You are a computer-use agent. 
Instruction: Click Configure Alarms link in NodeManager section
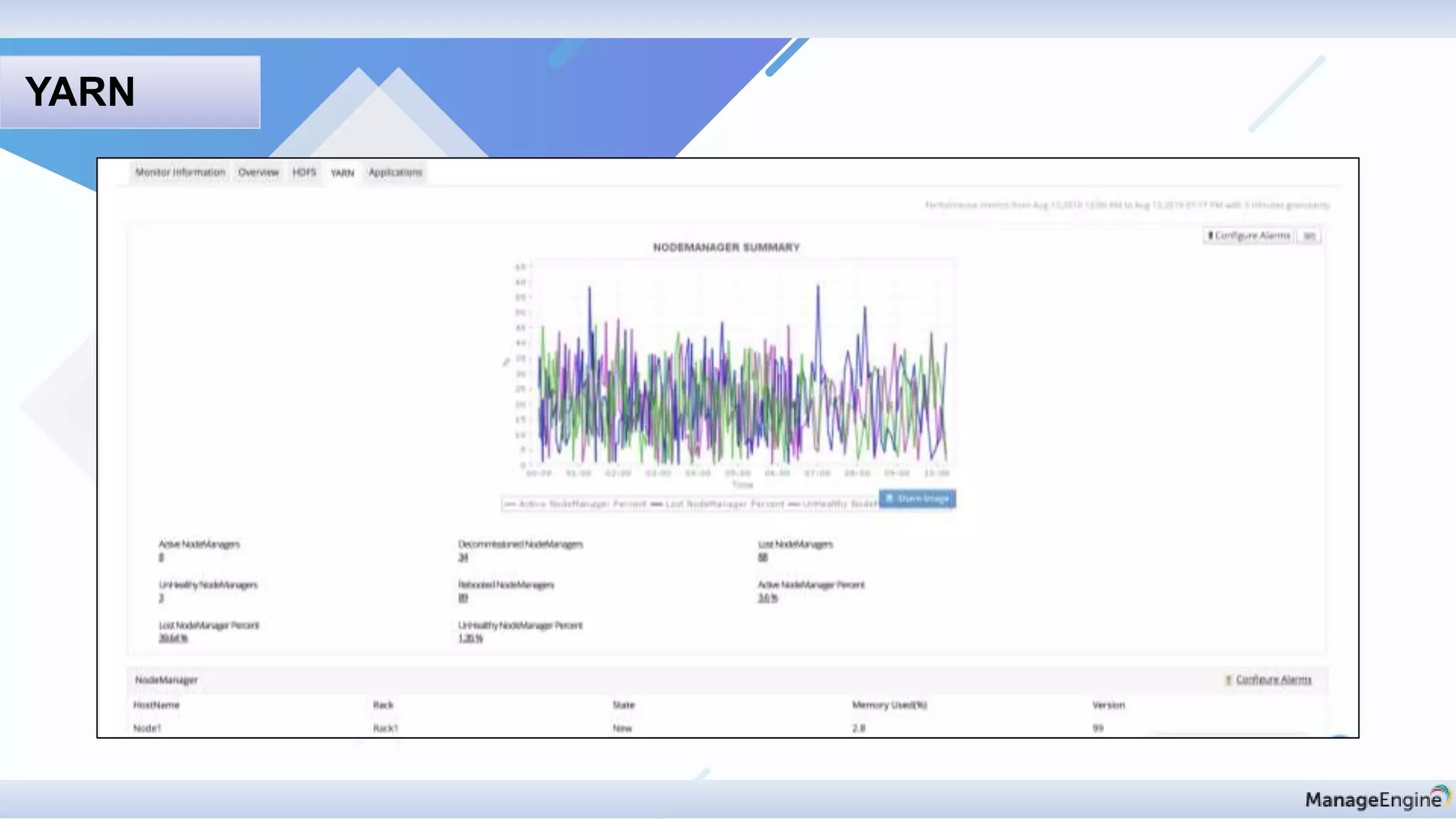[1273, 680]
